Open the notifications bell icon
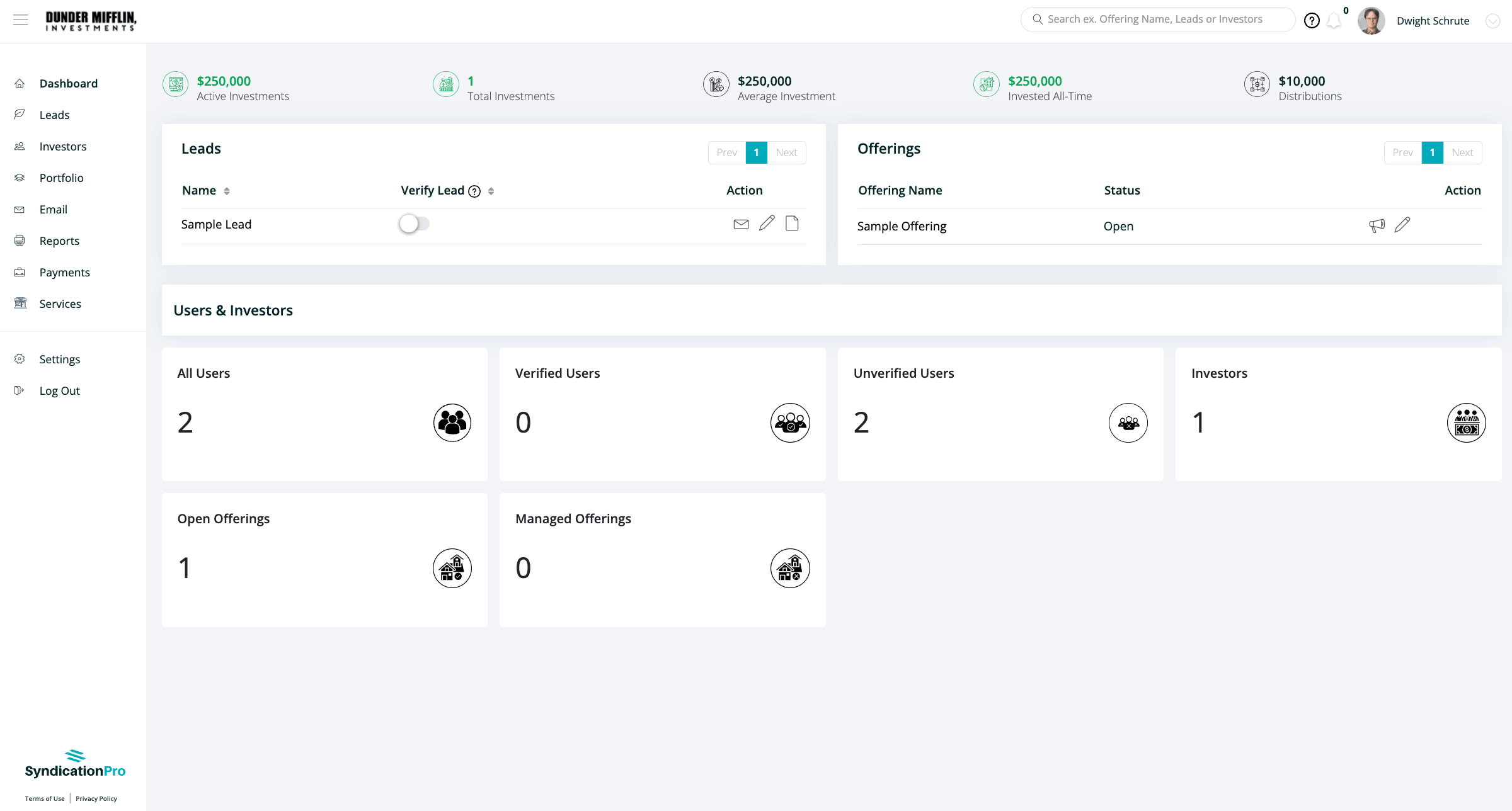 click(1334, 21)
